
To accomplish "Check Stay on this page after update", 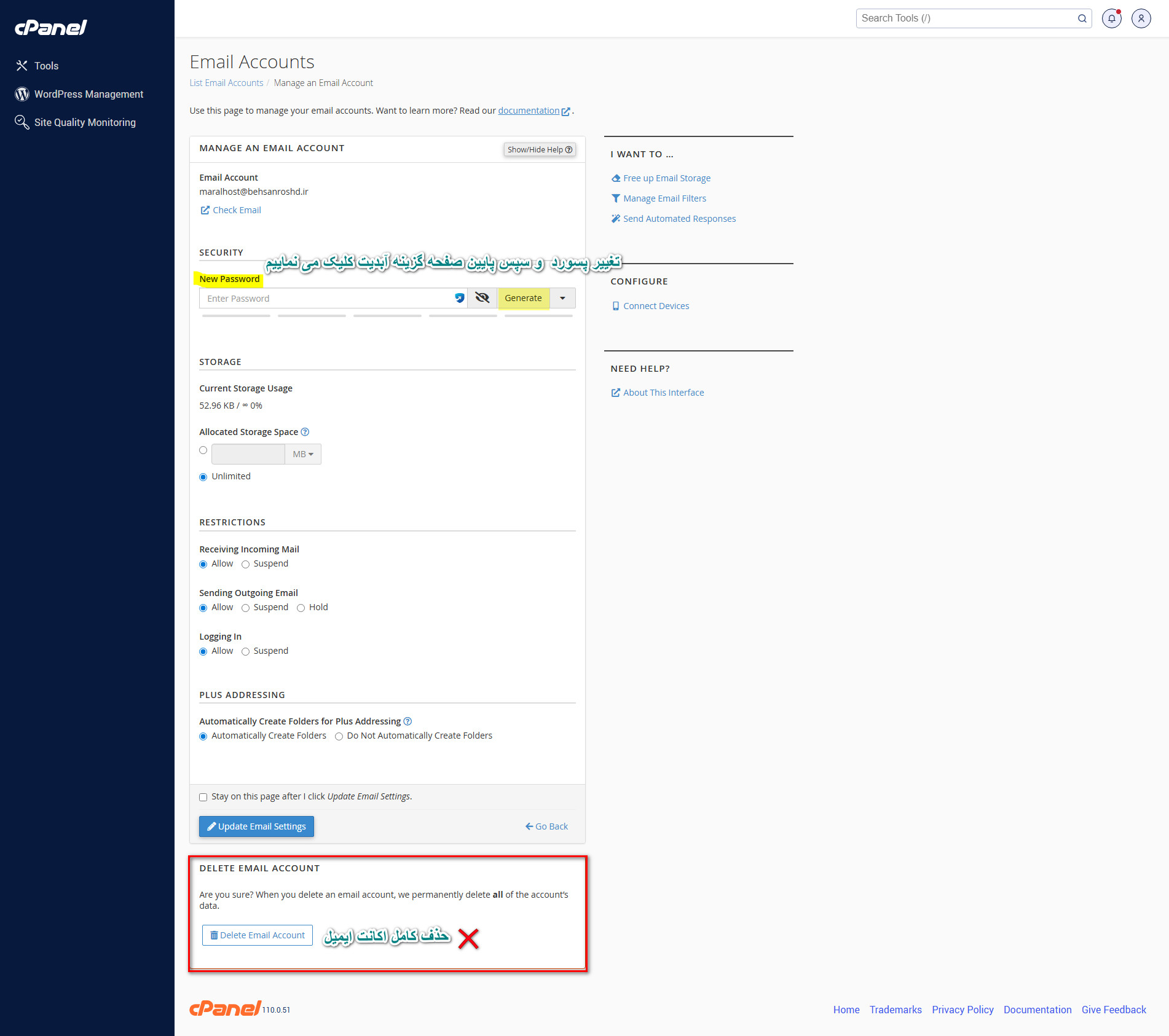I will (203, 797).
